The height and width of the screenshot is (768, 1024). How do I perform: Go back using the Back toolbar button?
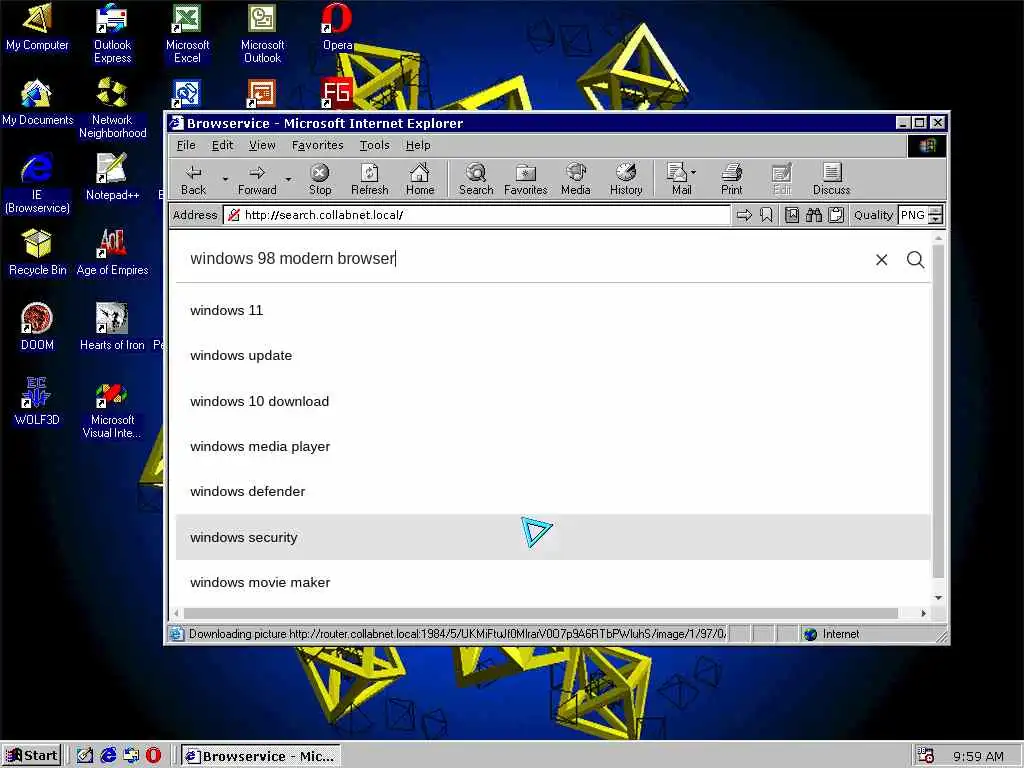click(x=193, y=179)
